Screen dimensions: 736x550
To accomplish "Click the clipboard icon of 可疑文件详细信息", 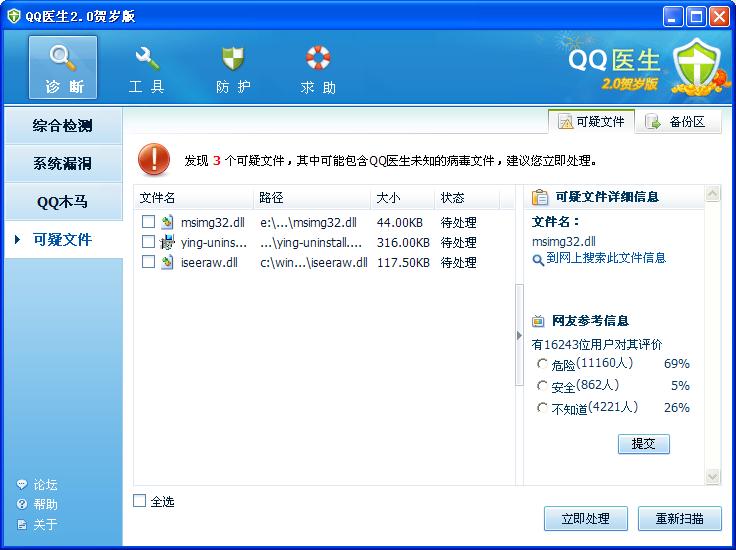I will tap(540, 197).
